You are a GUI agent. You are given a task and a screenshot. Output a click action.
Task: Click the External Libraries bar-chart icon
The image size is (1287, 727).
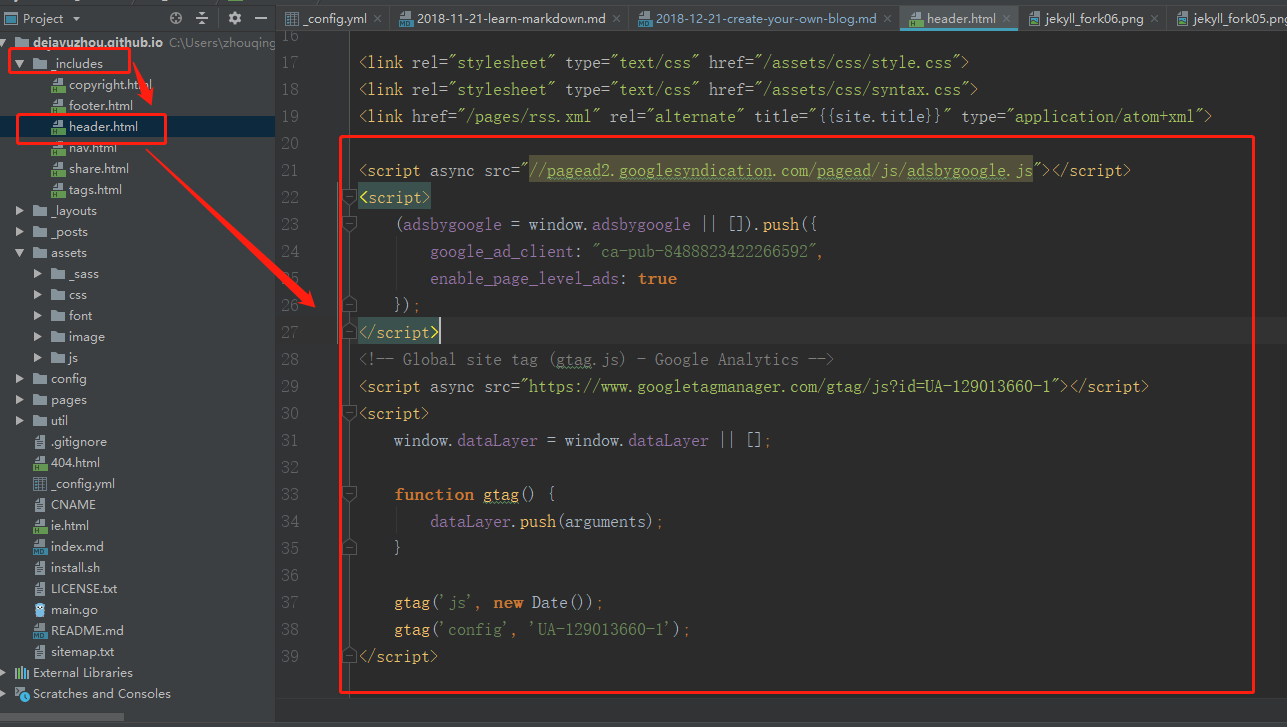coord(22,673)
